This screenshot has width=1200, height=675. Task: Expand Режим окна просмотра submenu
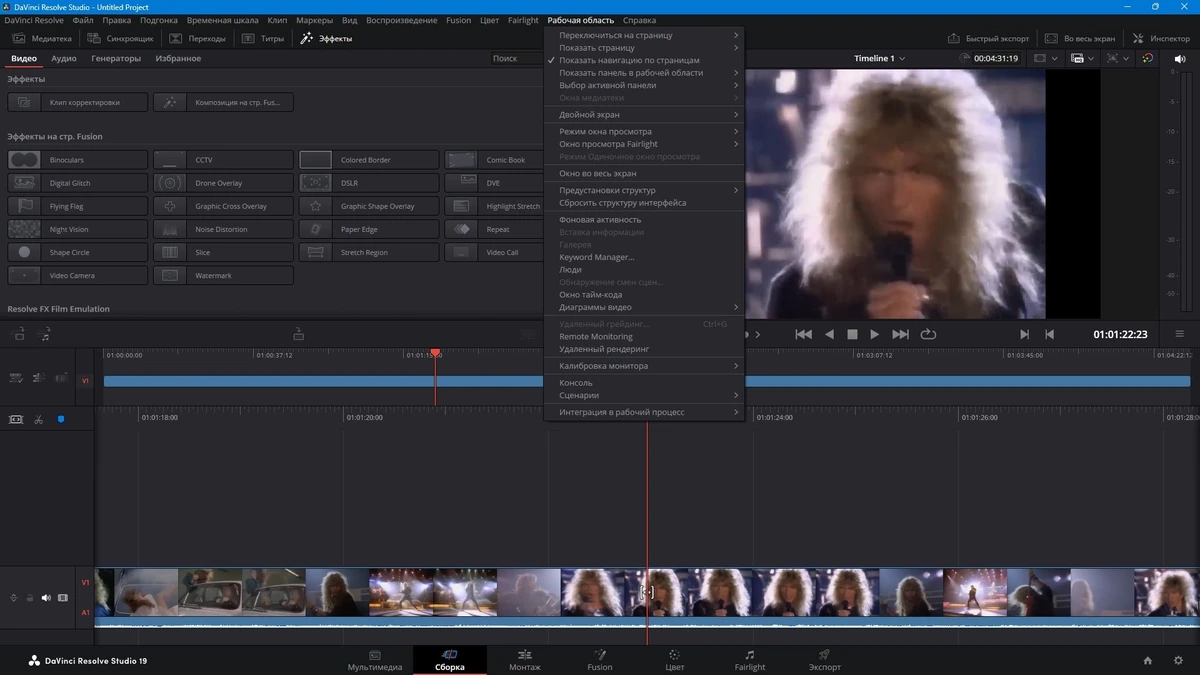coord(643,132)
